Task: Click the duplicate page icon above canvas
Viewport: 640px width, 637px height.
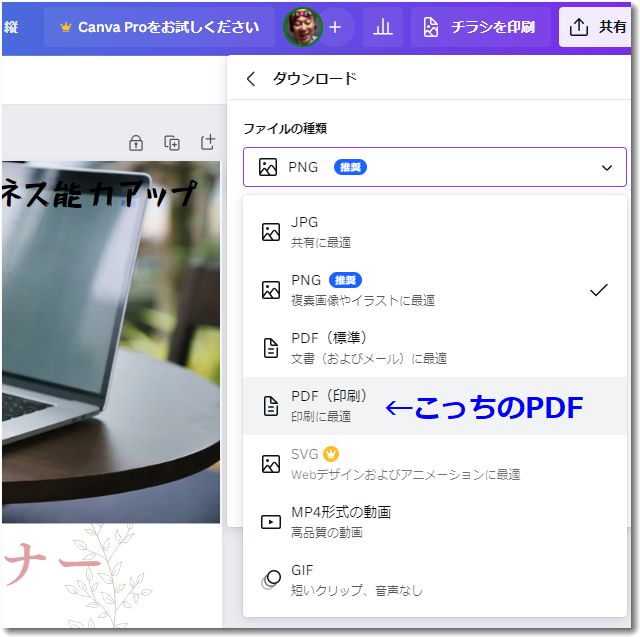Action: point(172,143)
